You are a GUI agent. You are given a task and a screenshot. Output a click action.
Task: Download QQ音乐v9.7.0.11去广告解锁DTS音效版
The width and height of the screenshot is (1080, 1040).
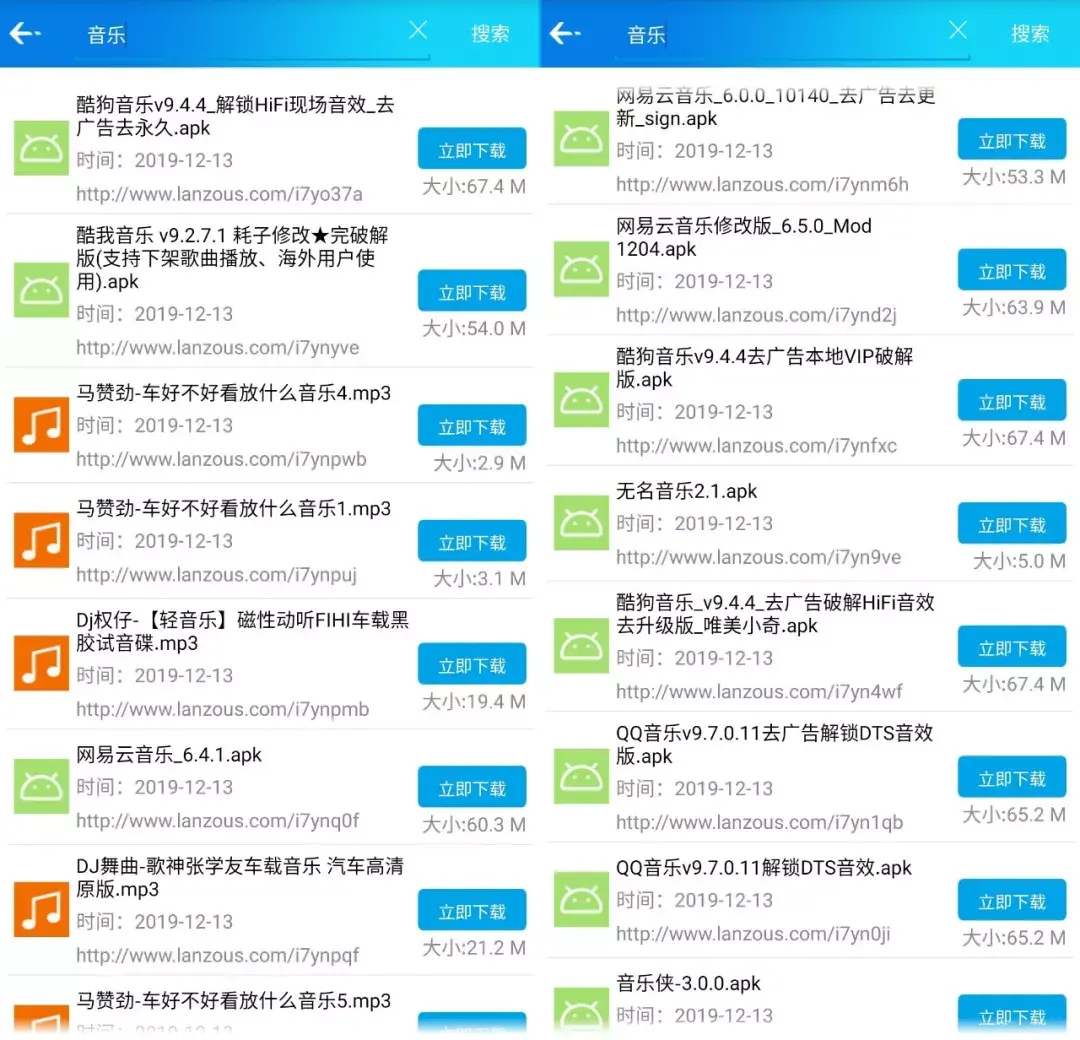(x=1012, y=777)
